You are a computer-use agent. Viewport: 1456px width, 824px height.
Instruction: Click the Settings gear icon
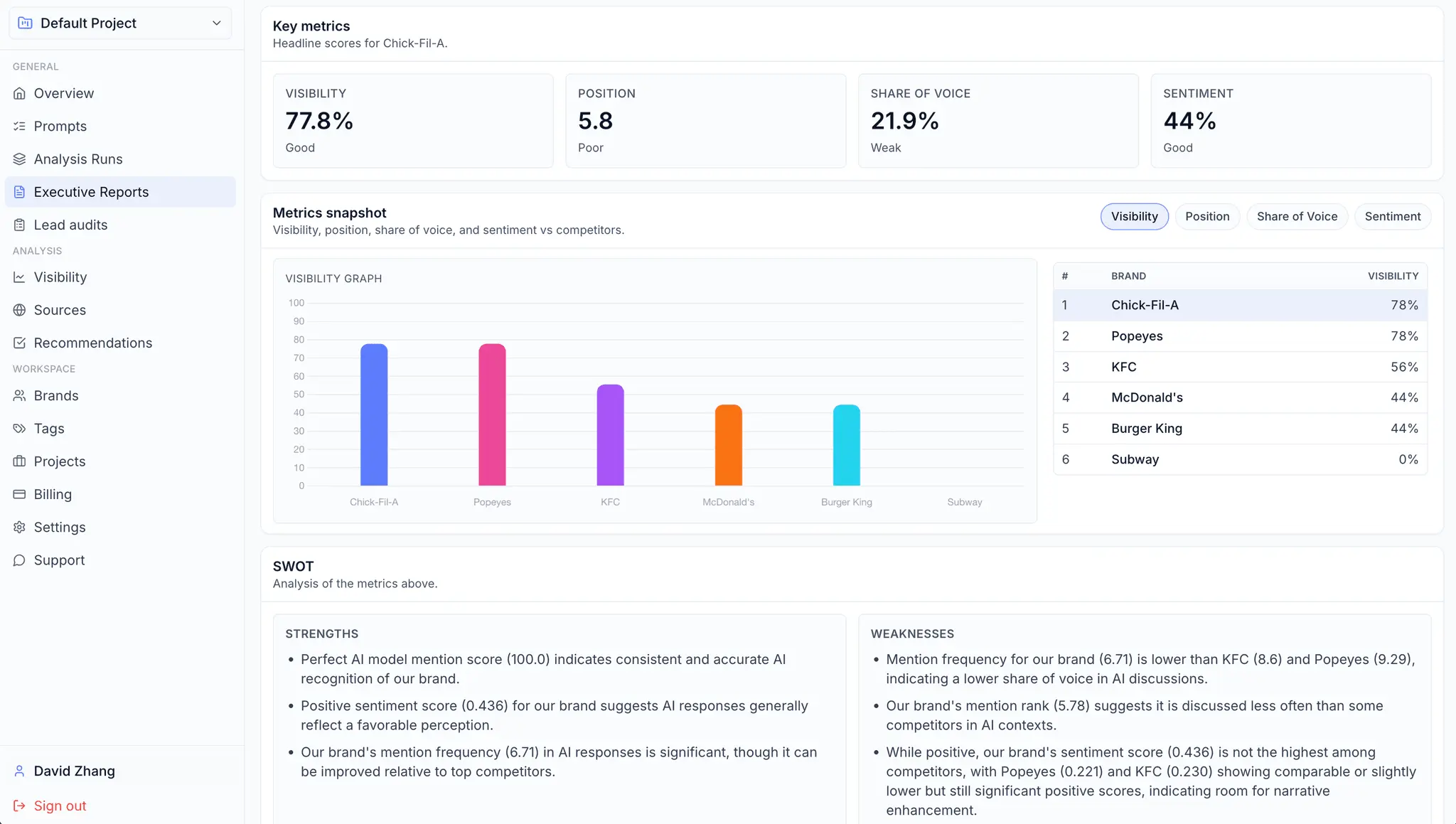(x=19, y=527)
